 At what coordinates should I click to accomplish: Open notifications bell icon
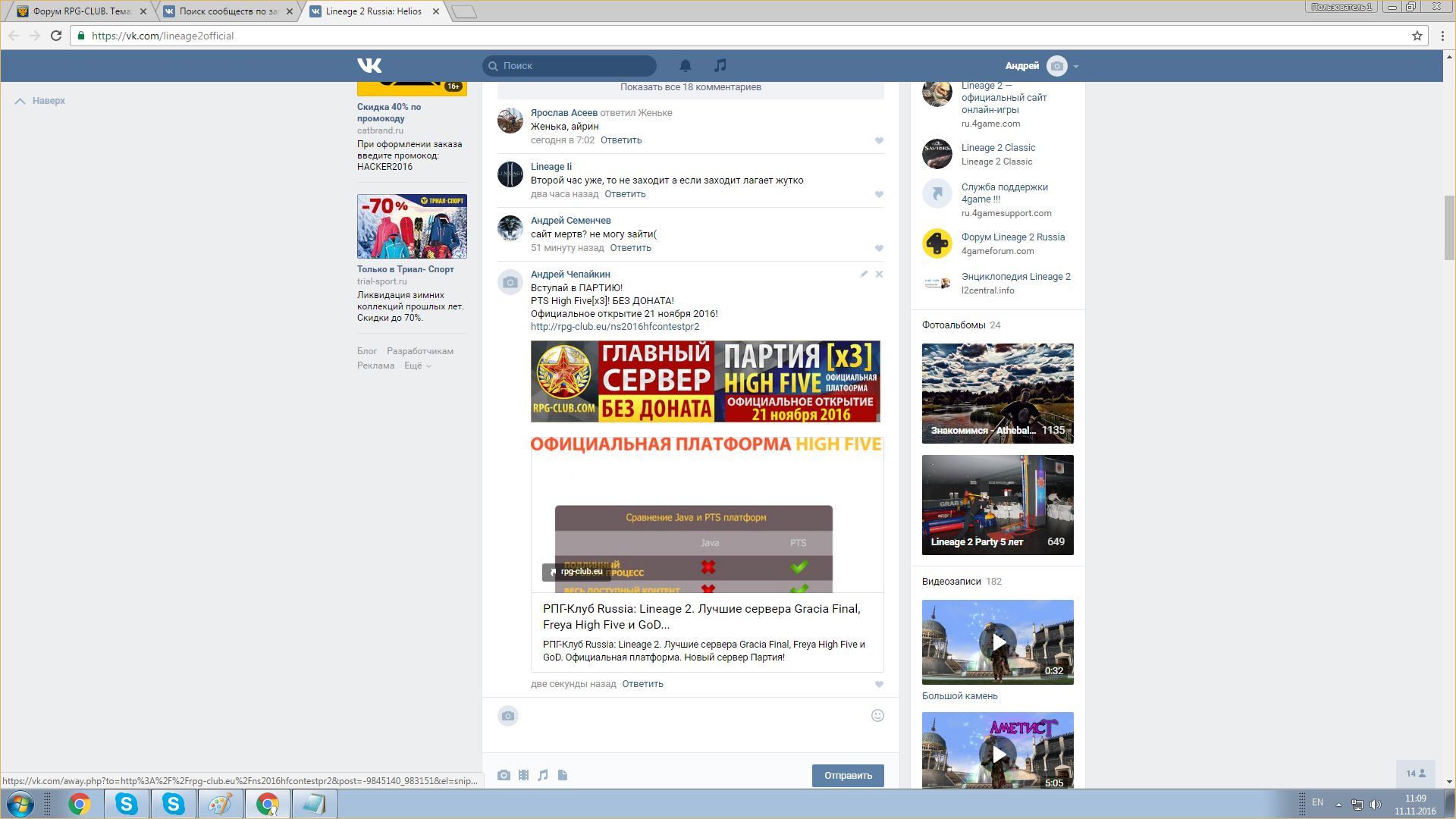(686, 65)
